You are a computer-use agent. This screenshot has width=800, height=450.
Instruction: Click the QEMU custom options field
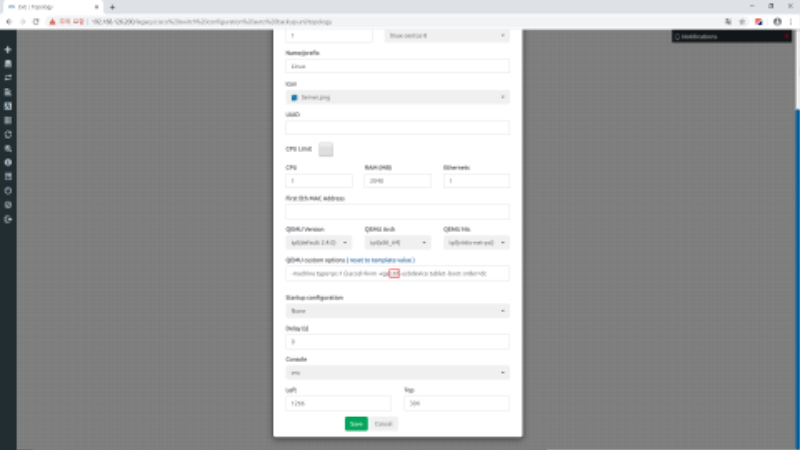click(x=397, y=273)
